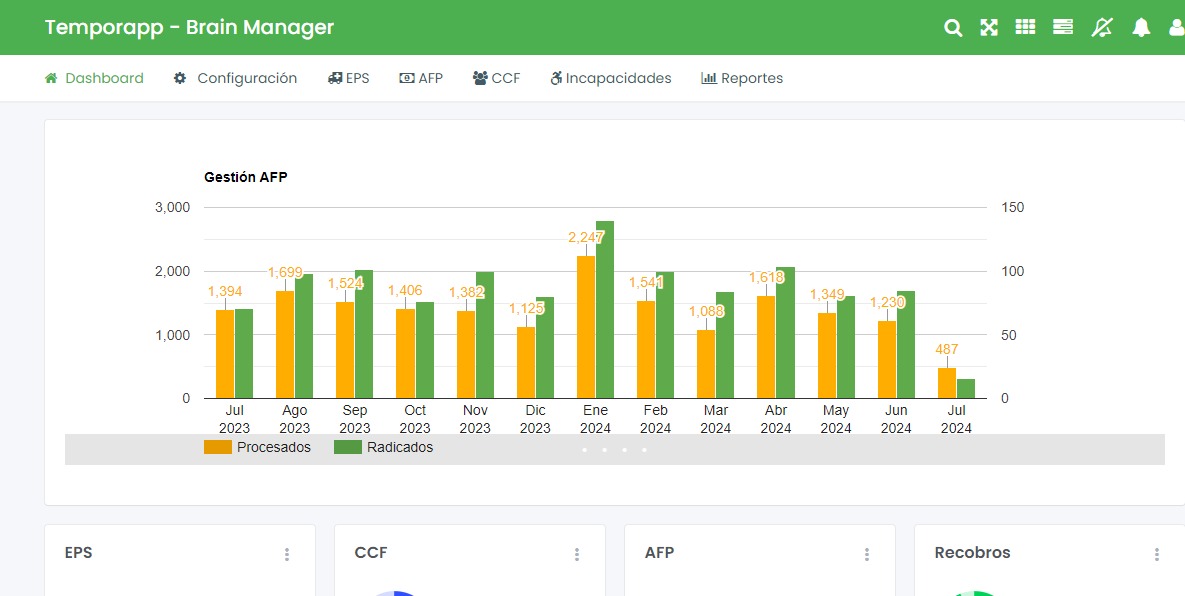Toggle fullscreen with the expand arrows icon

[x=989, y=28]
